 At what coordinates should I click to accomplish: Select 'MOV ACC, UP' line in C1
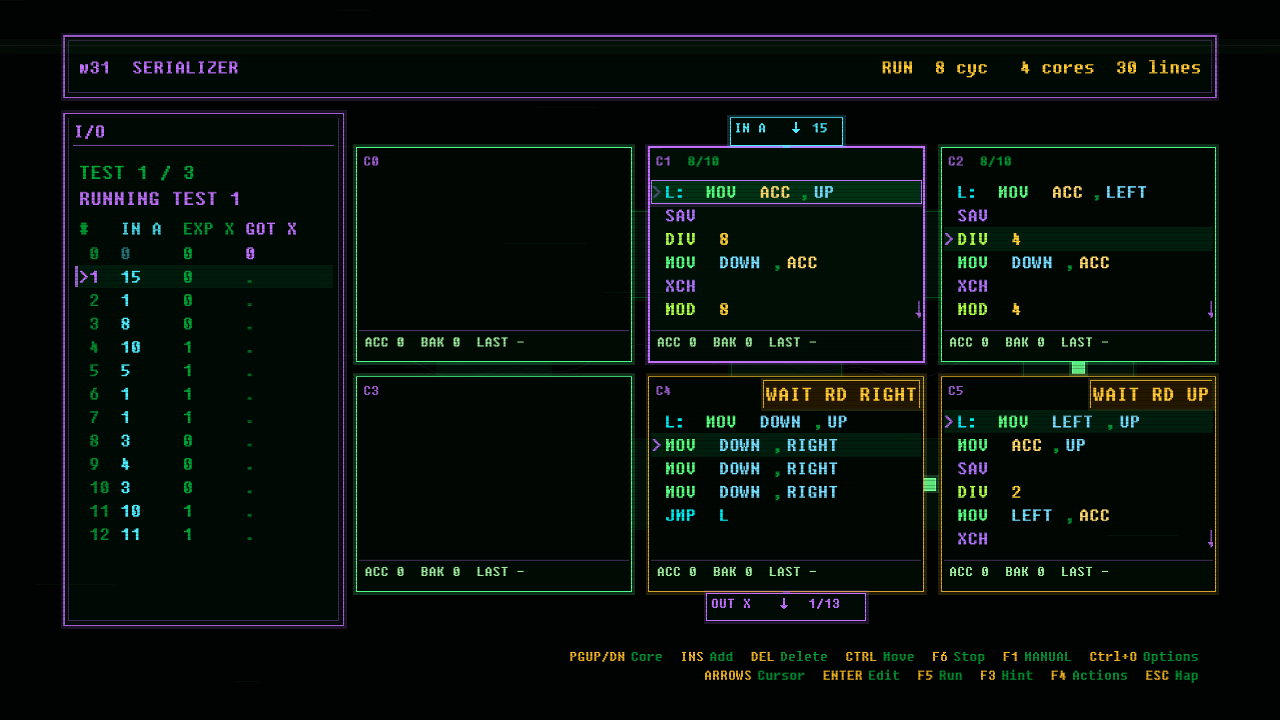point(786,192)
